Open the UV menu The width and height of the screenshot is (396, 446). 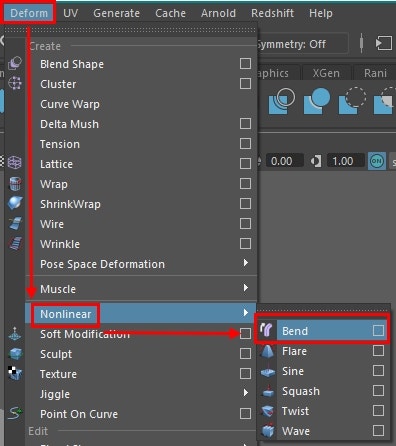(x=71, y=13)
